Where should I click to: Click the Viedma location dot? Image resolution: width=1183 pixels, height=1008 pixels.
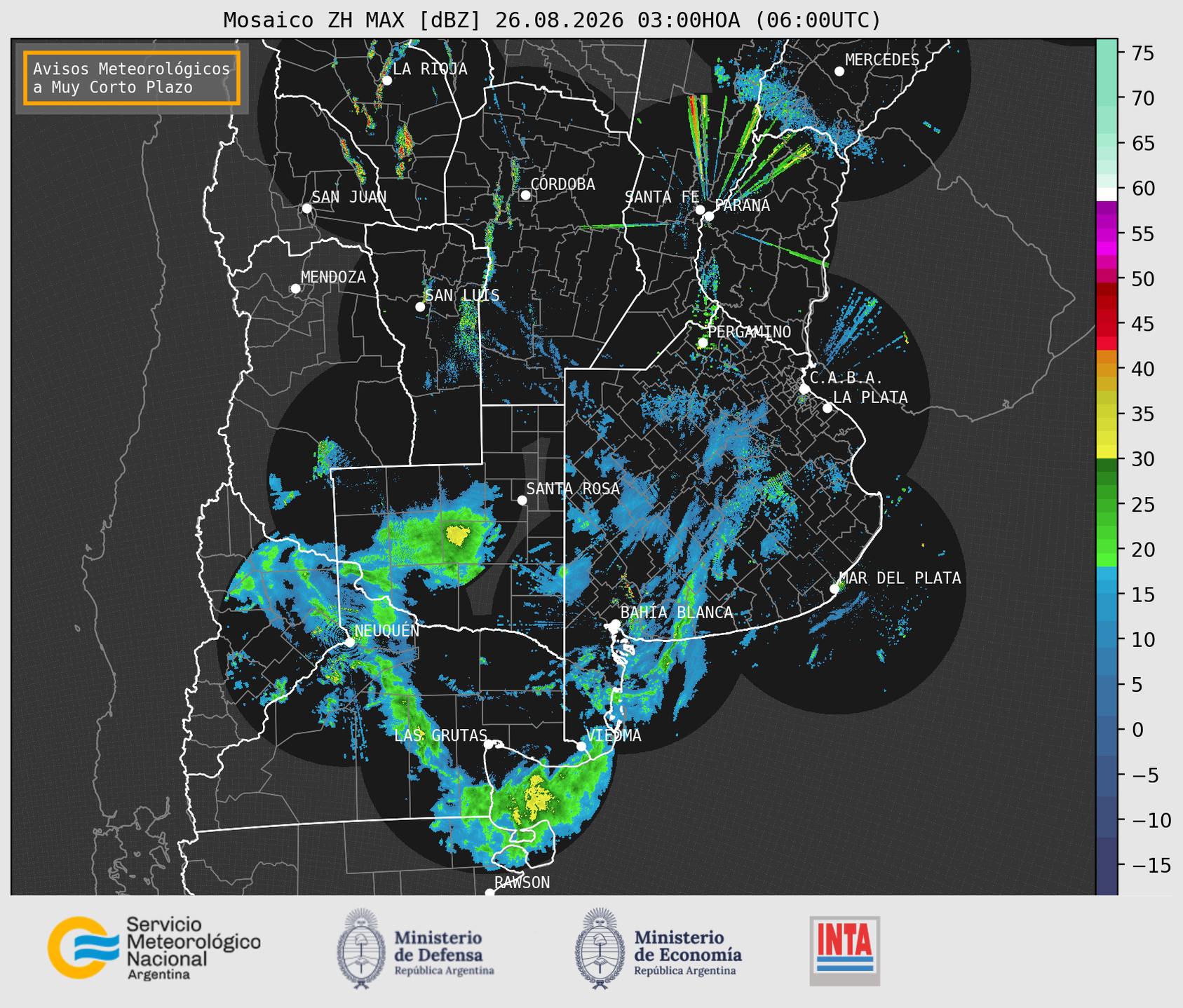click(581, 746)
